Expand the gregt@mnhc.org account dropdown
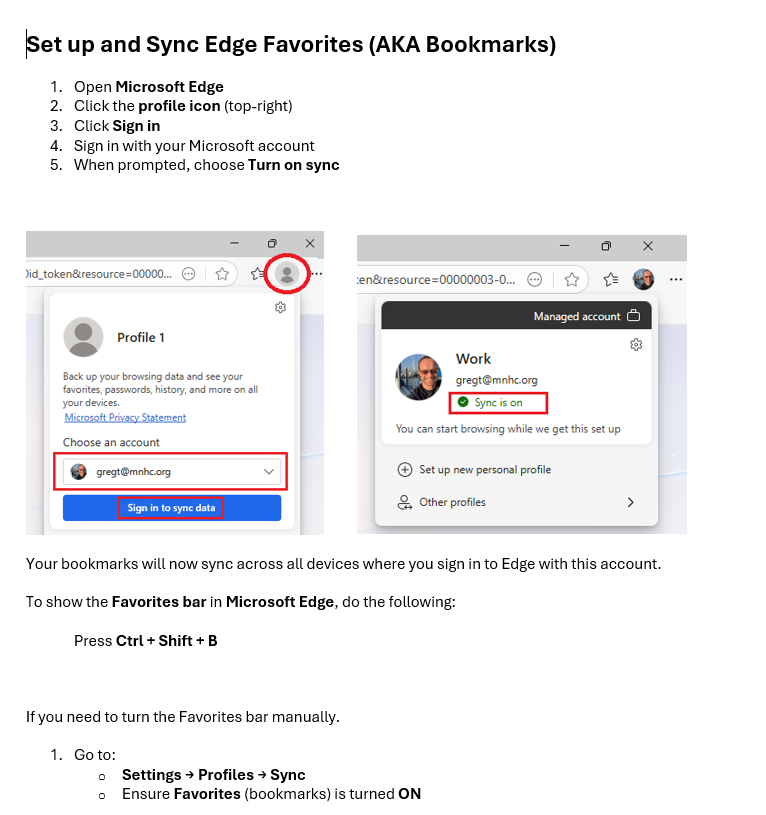 pos(268,471)
